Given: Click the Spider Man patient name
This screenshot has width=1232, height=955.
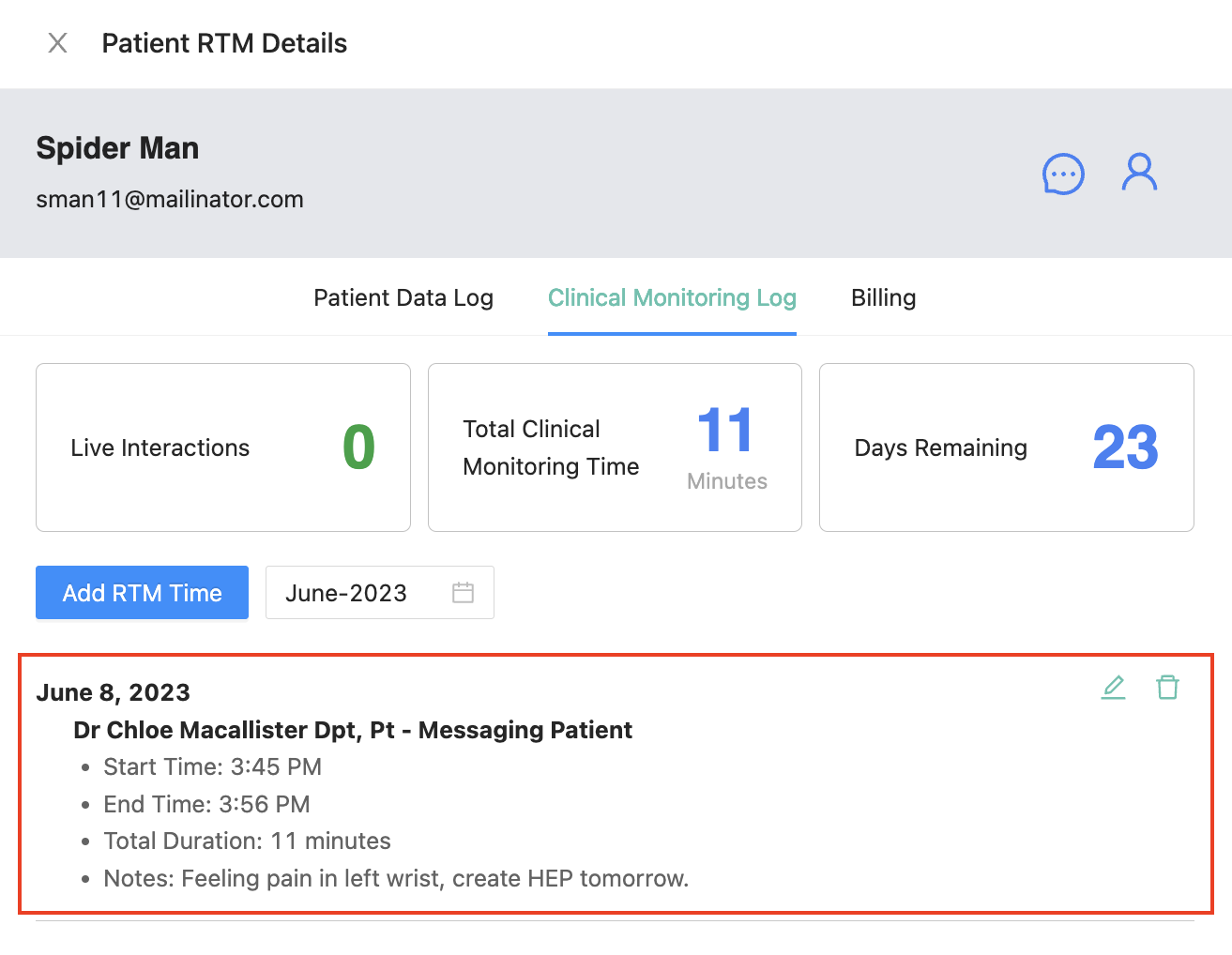Looking at the screenshot, I should point(117,148).
